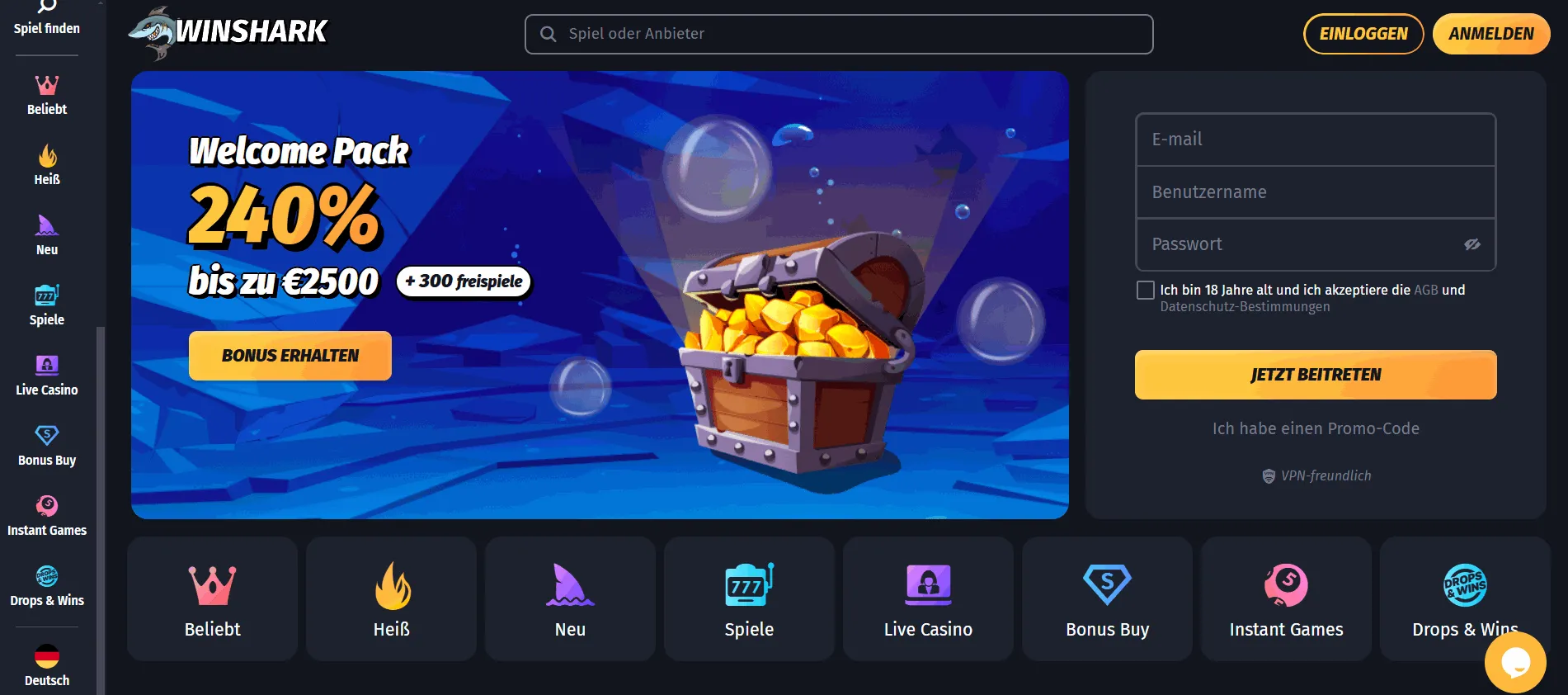1568x695 pixels.
Task: Open the Deutsch language selector flag
Action: click(x=47, y=657)
